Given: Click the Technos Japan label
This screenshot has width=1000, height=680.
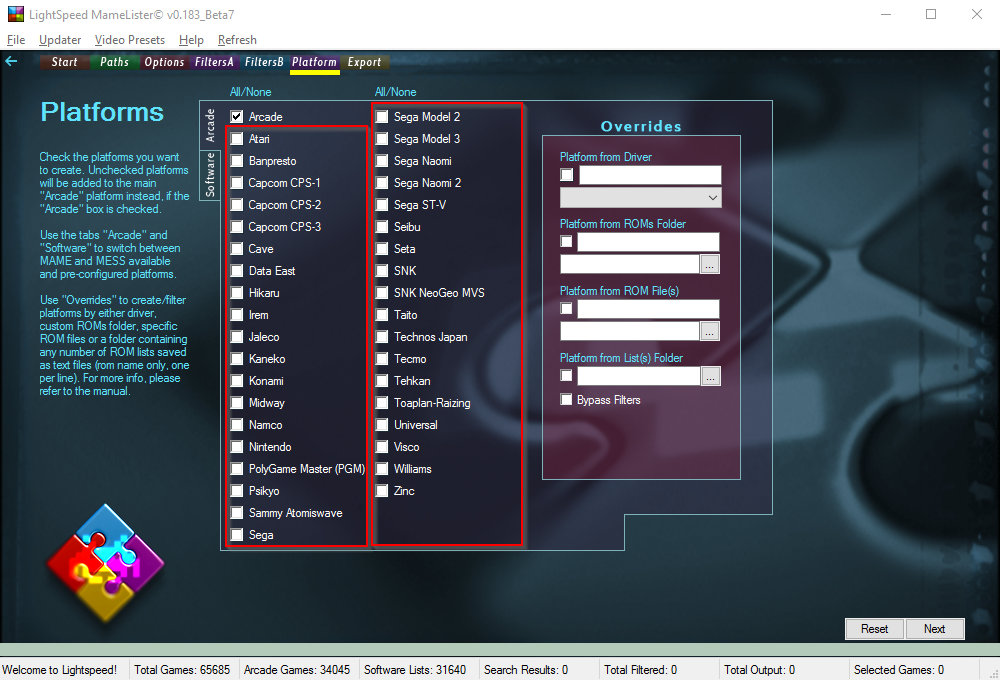Looking at the screenshot, I should (x=430, y=337).
